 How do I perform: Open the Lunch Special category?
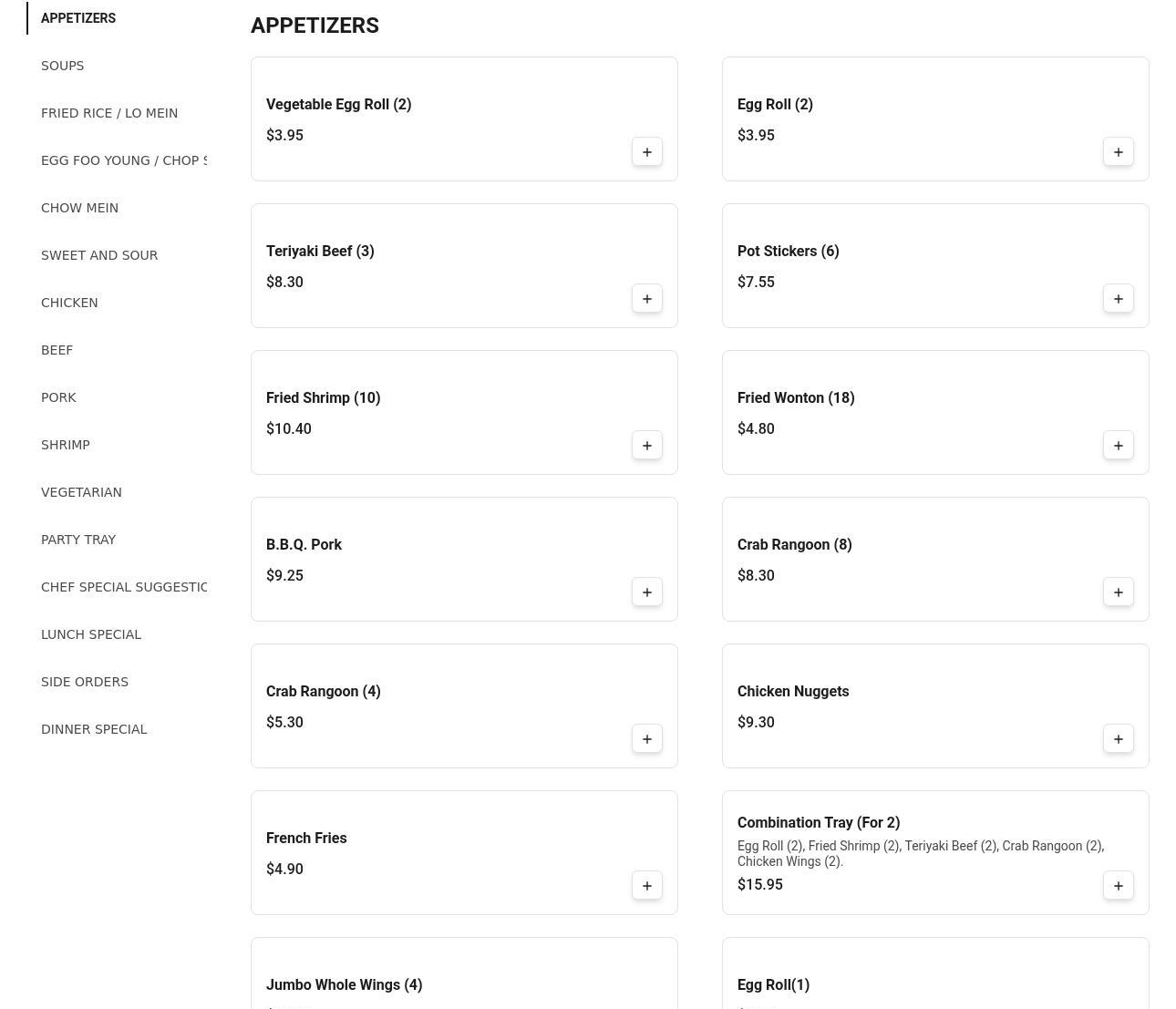tap(91, 634)
